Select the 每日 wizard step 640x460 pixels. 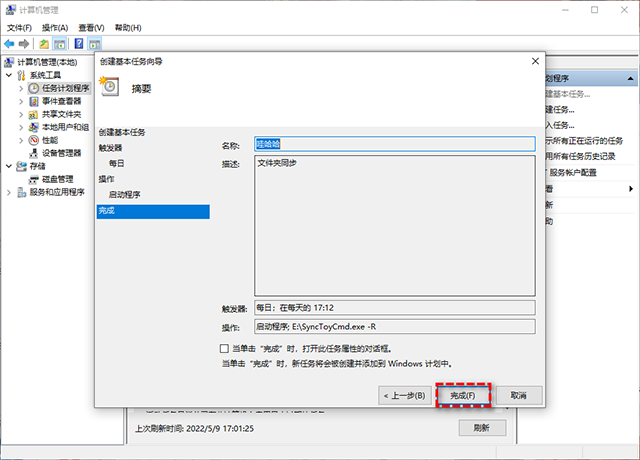116,163
